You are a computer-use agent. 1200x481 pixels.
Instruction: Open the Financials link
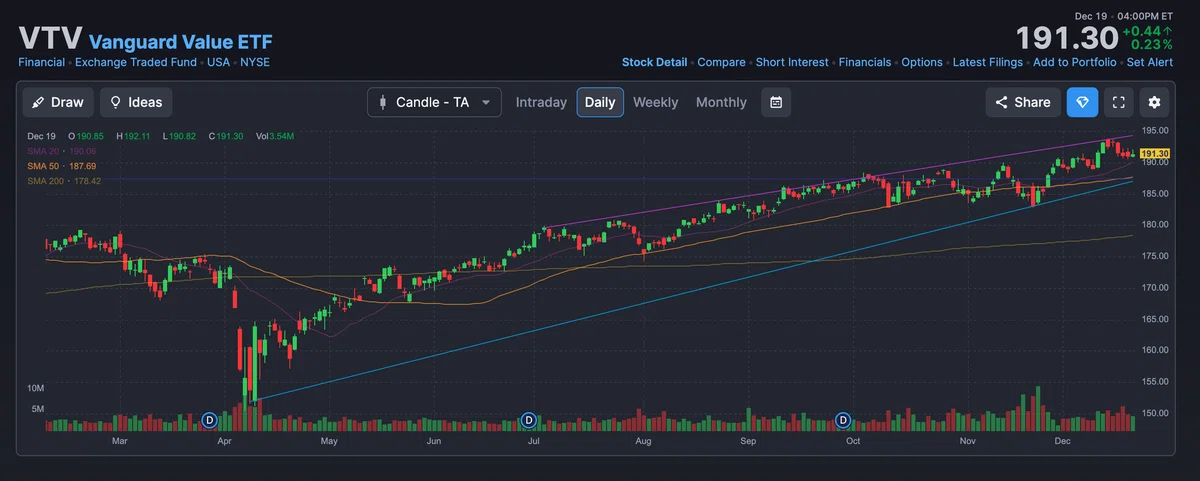click(x=865, y=62)
